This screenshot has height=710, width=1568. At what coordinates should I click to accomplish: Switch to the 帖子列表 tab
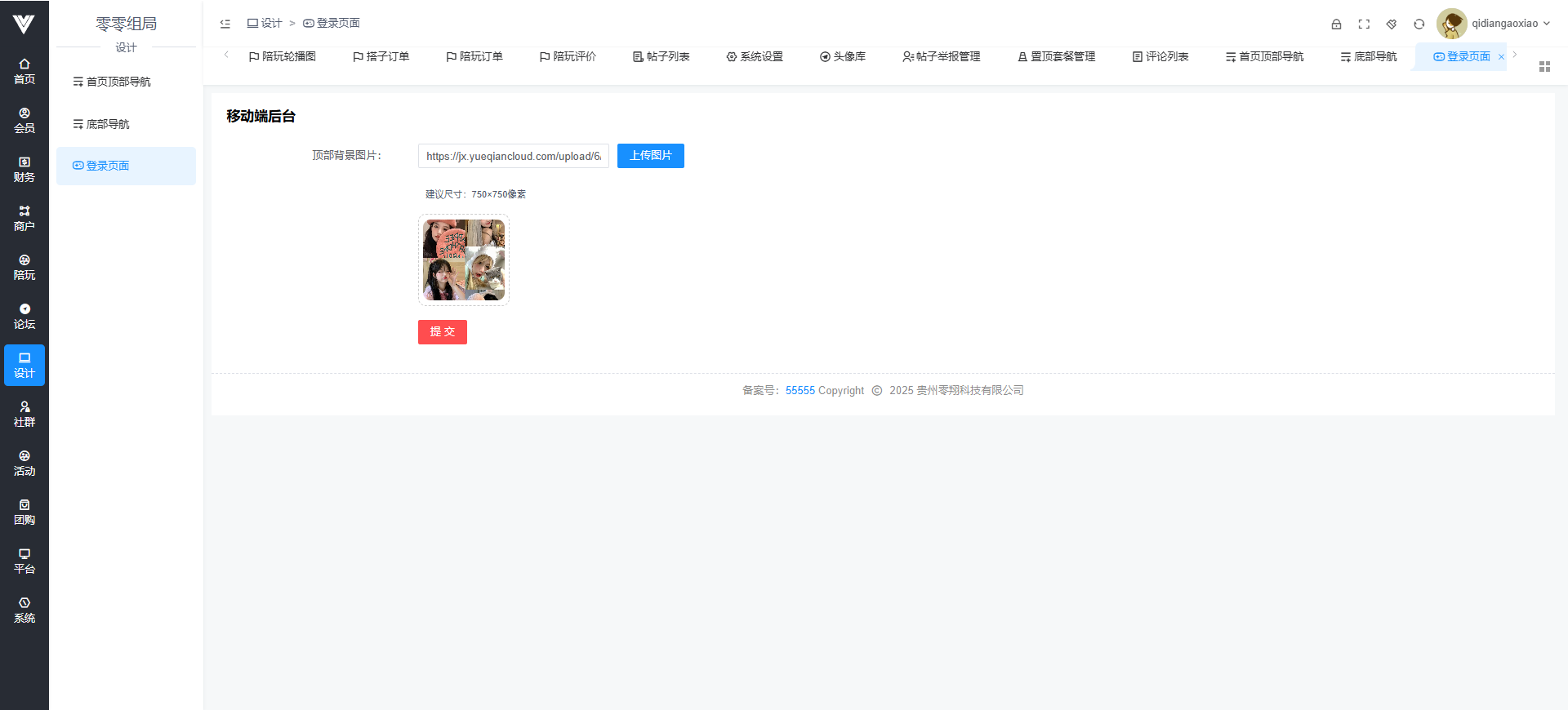tap(661, 57)
